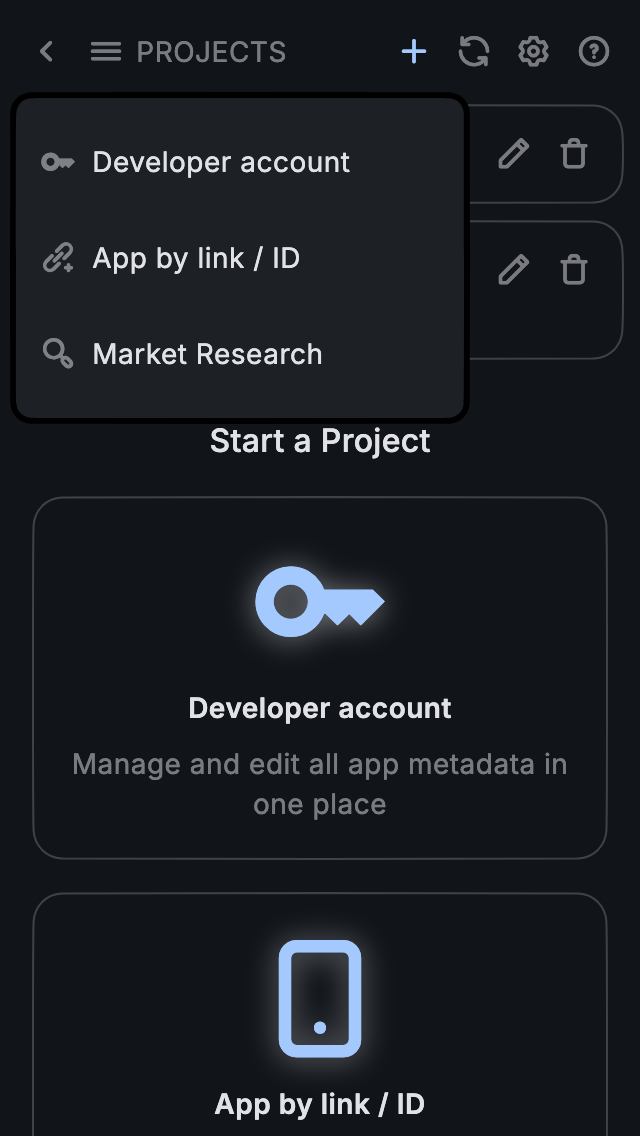
Task: Edit the first project using its pencil icon
Action: point(514,154)
